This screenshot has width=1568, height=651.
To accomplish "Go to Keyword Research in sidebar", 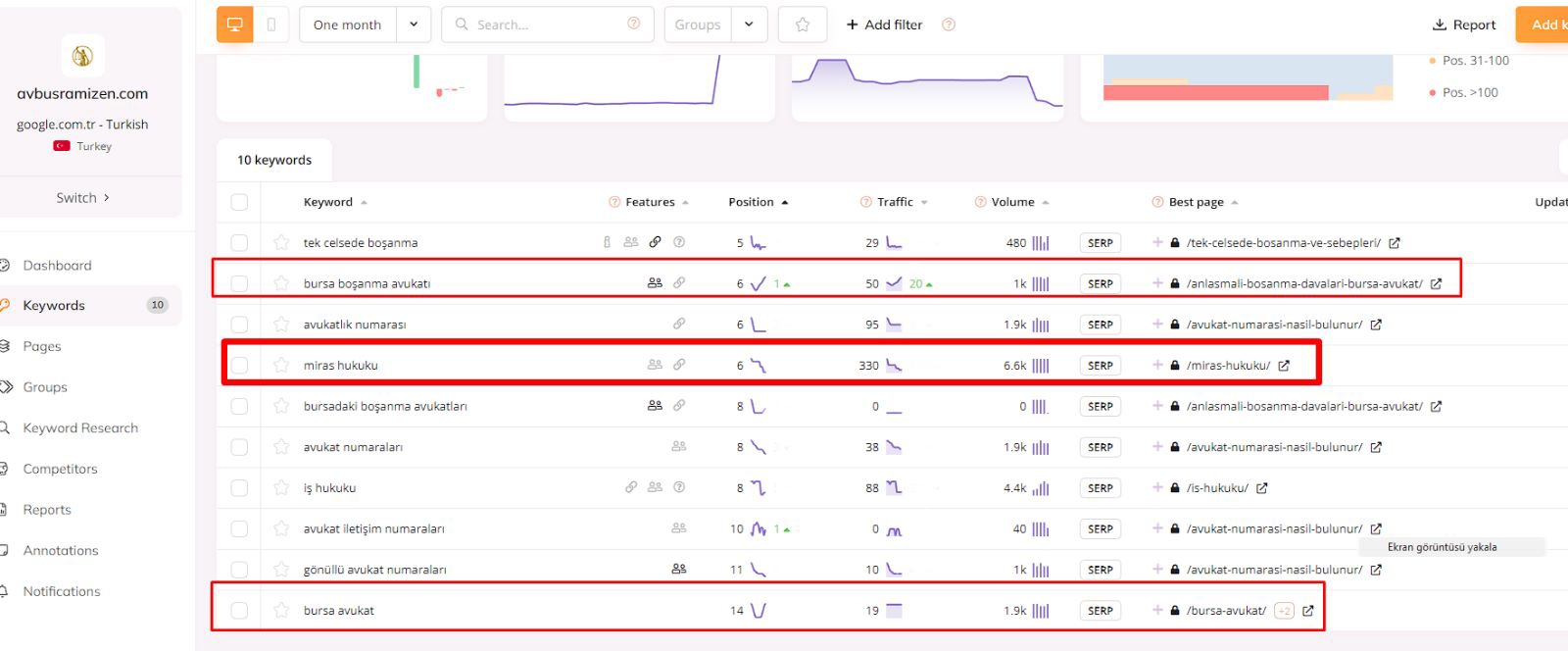I will pyautogui.click(x=80, y=428).
